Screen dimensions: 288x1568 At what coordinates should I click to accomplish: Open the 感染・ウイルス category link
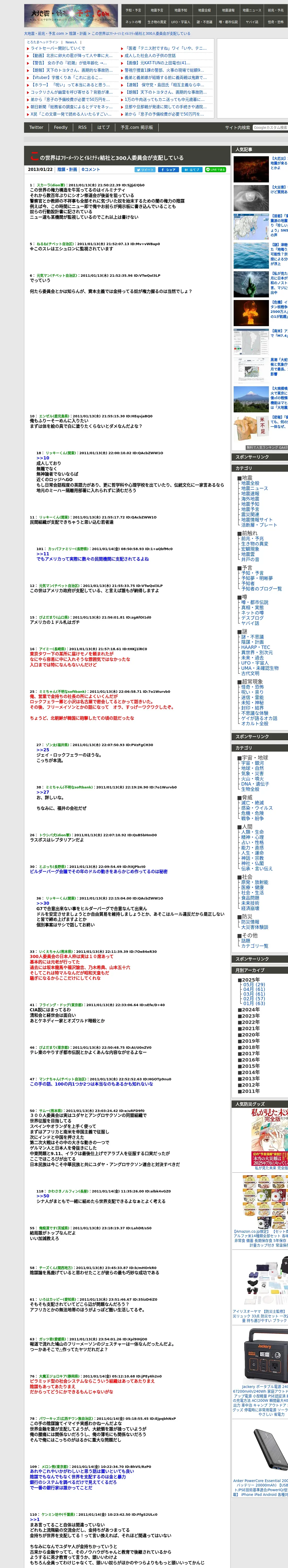[256, 808]
